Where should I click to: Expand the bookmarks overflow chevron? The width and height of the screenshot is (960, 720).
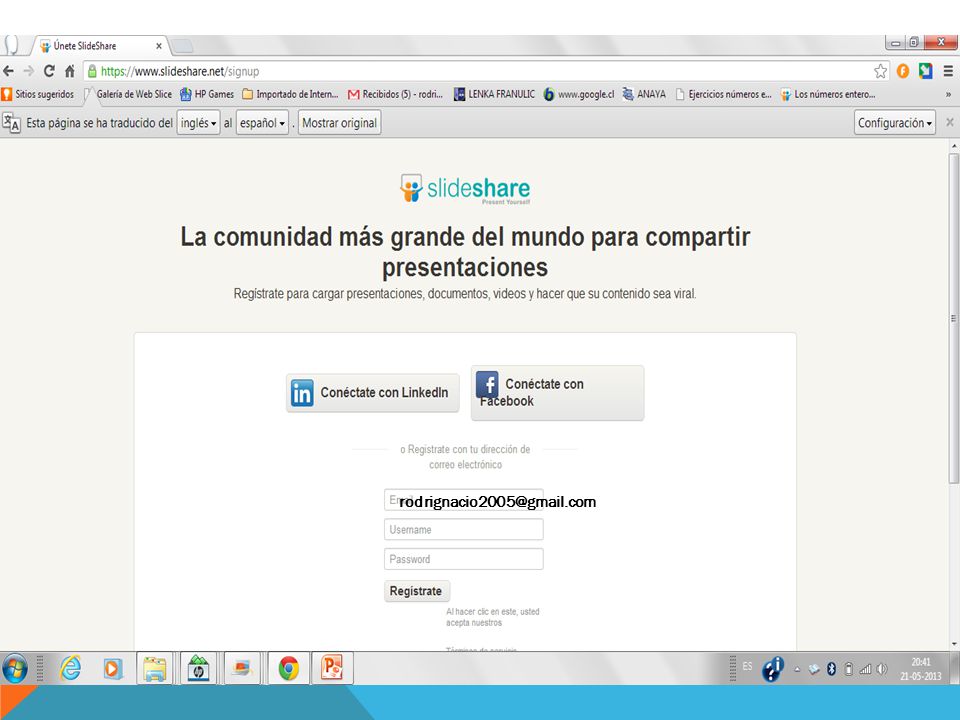coord(948,94)
